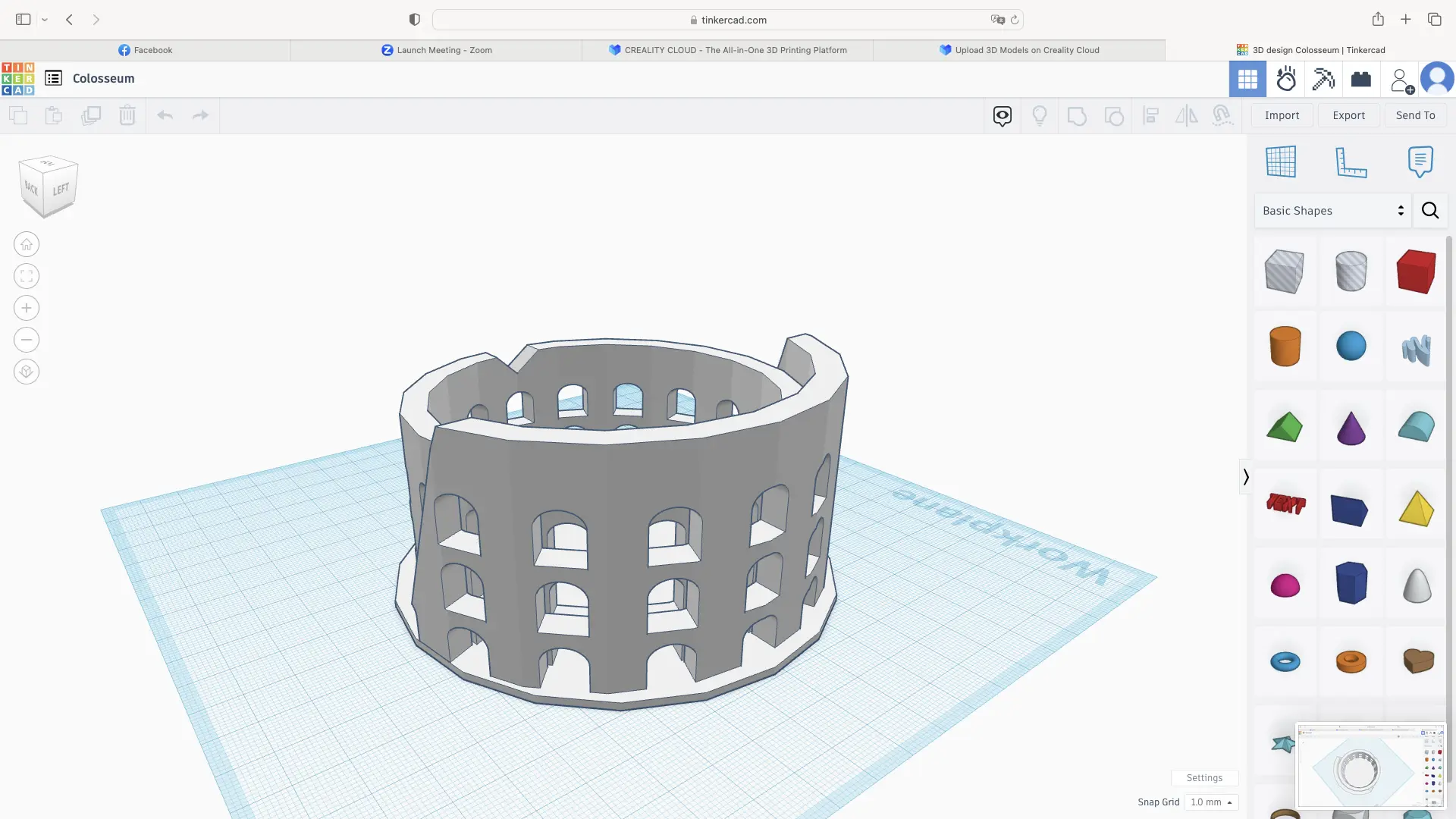
Task: Open the design list icon beside Colosseum
Action: coord(53,78)
